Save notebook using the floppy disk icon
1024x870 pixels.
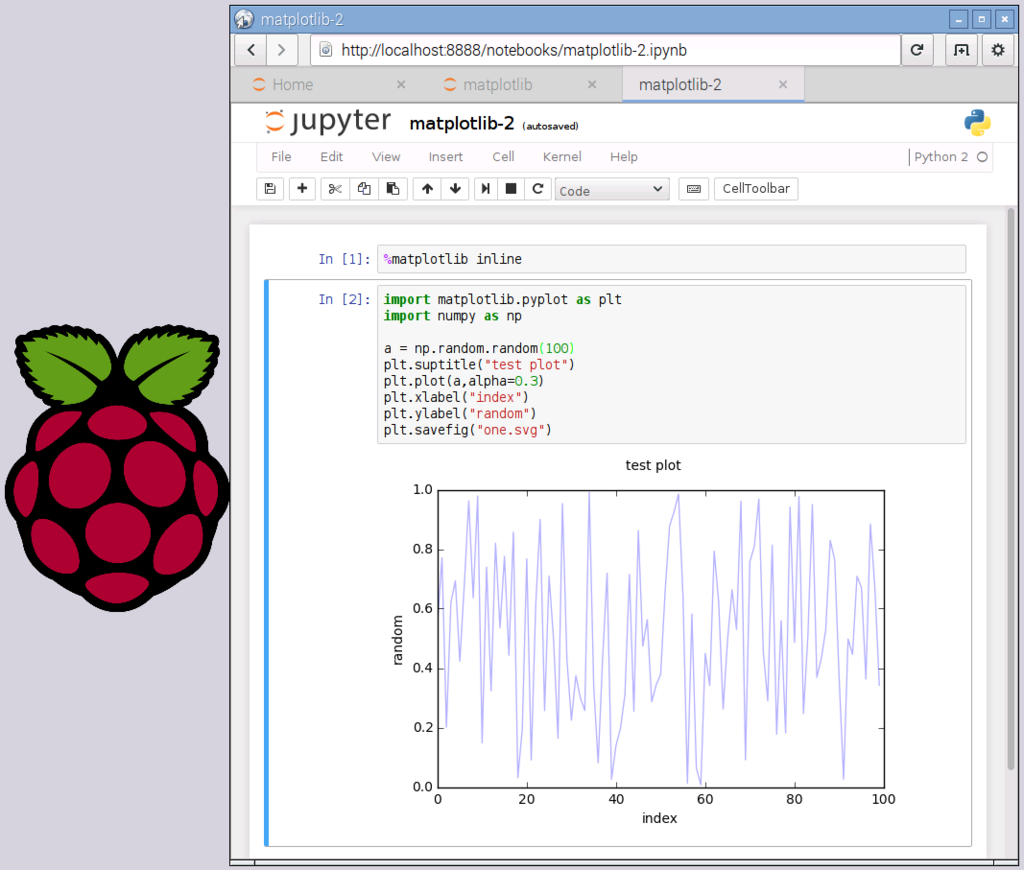[270, 189]
